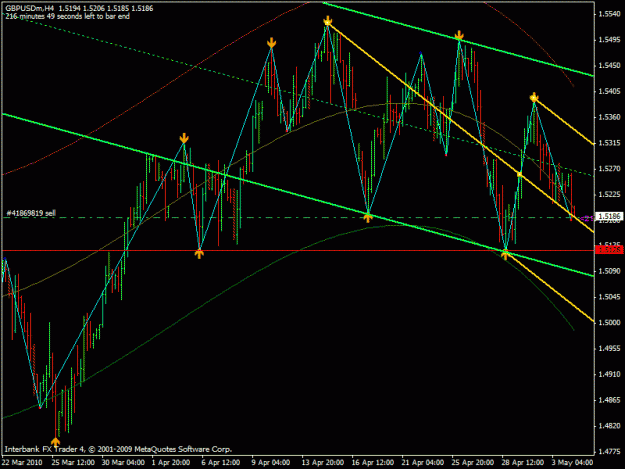This screenshot has width=625, height=469.
Task: Click the 1.4775 price axis label
Action: point(609,451)
